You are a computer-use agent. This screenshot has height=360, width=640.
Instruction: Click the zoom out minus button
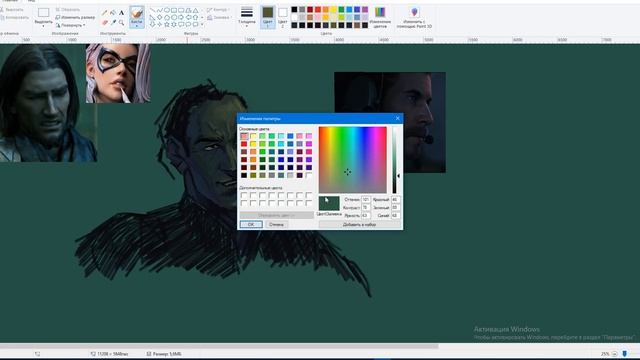pyautogui.click(x=614, y=354)
